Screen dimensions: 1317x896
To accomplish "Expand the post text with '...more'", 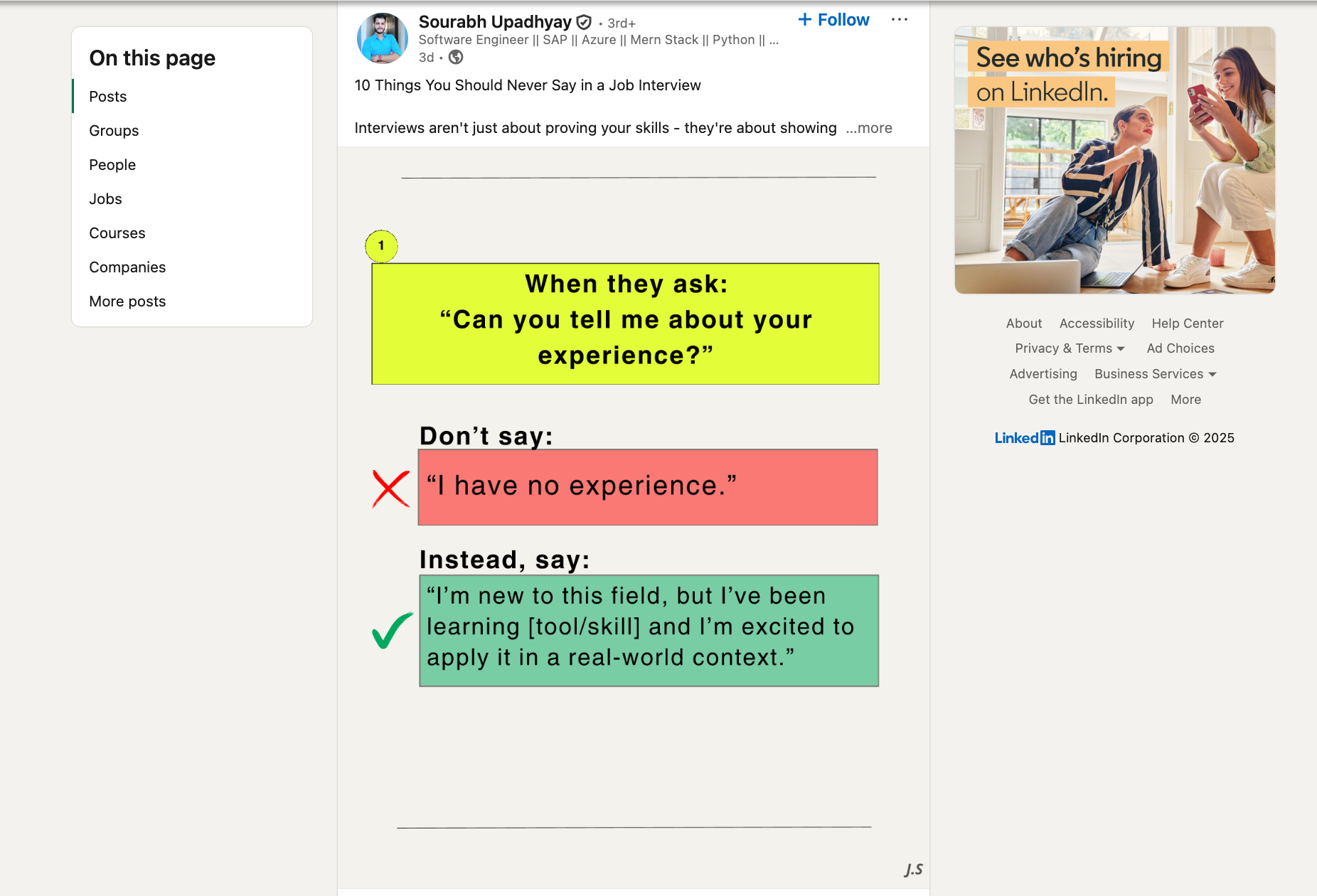I will point(868,128).
